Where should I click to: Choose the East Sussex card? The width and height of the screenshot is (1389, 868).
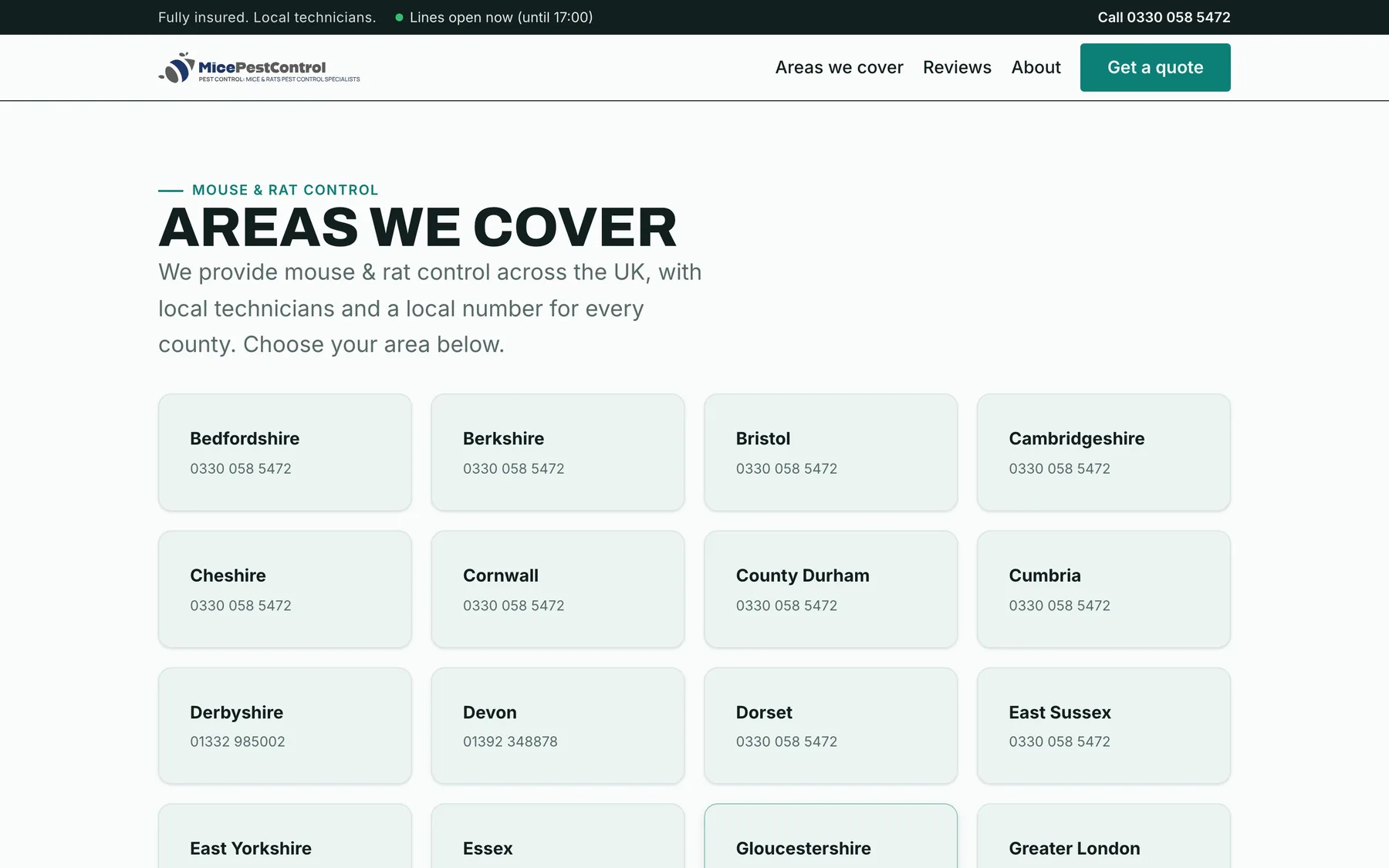click(x=1103, y=725)
